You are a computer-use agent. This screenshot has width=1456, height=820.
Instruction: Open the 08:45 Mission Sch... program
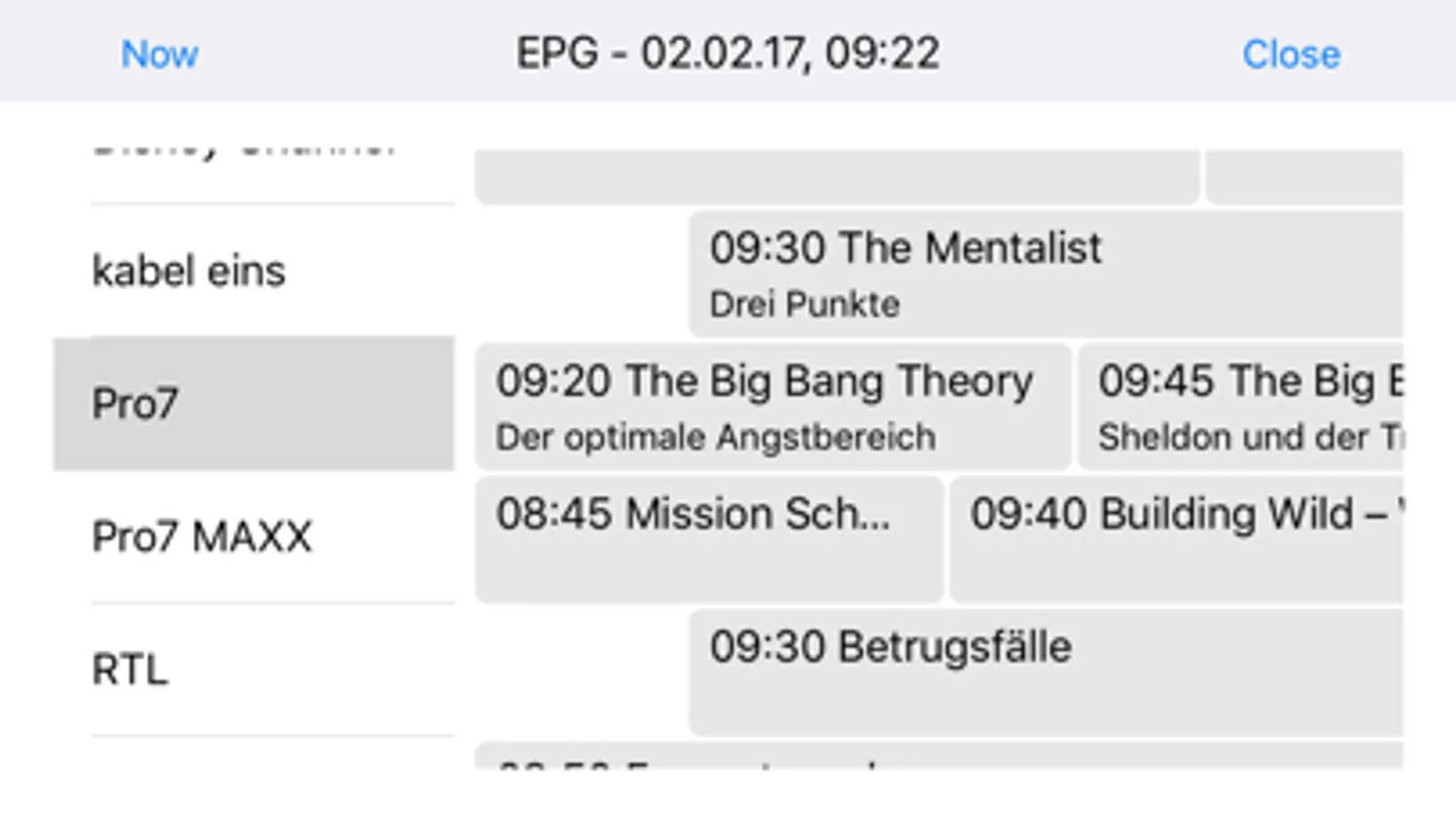[x=709, y=540]
